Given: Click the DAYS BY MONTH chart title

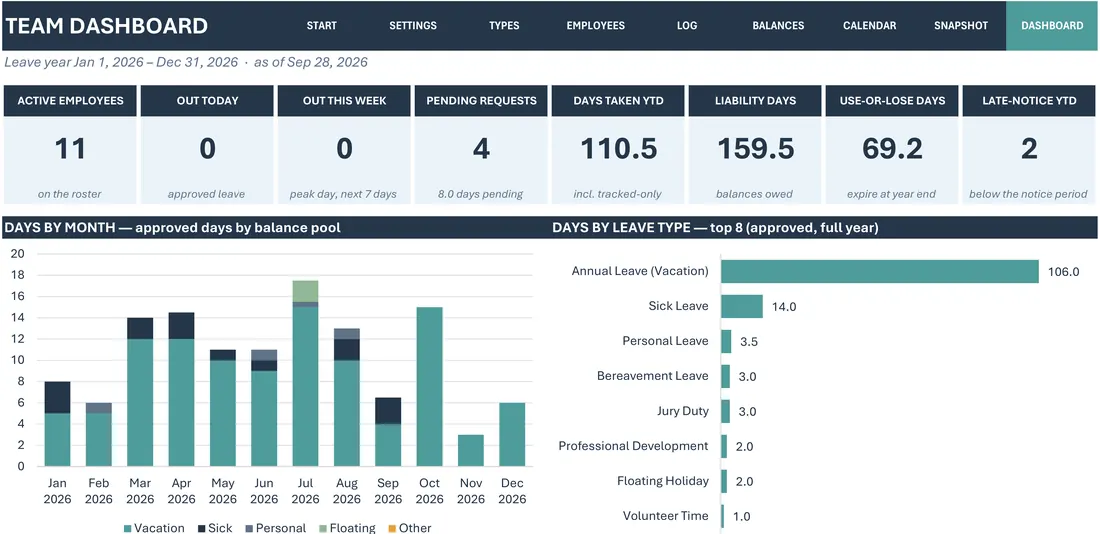Looking at the screenshot, I should [173, 227].
